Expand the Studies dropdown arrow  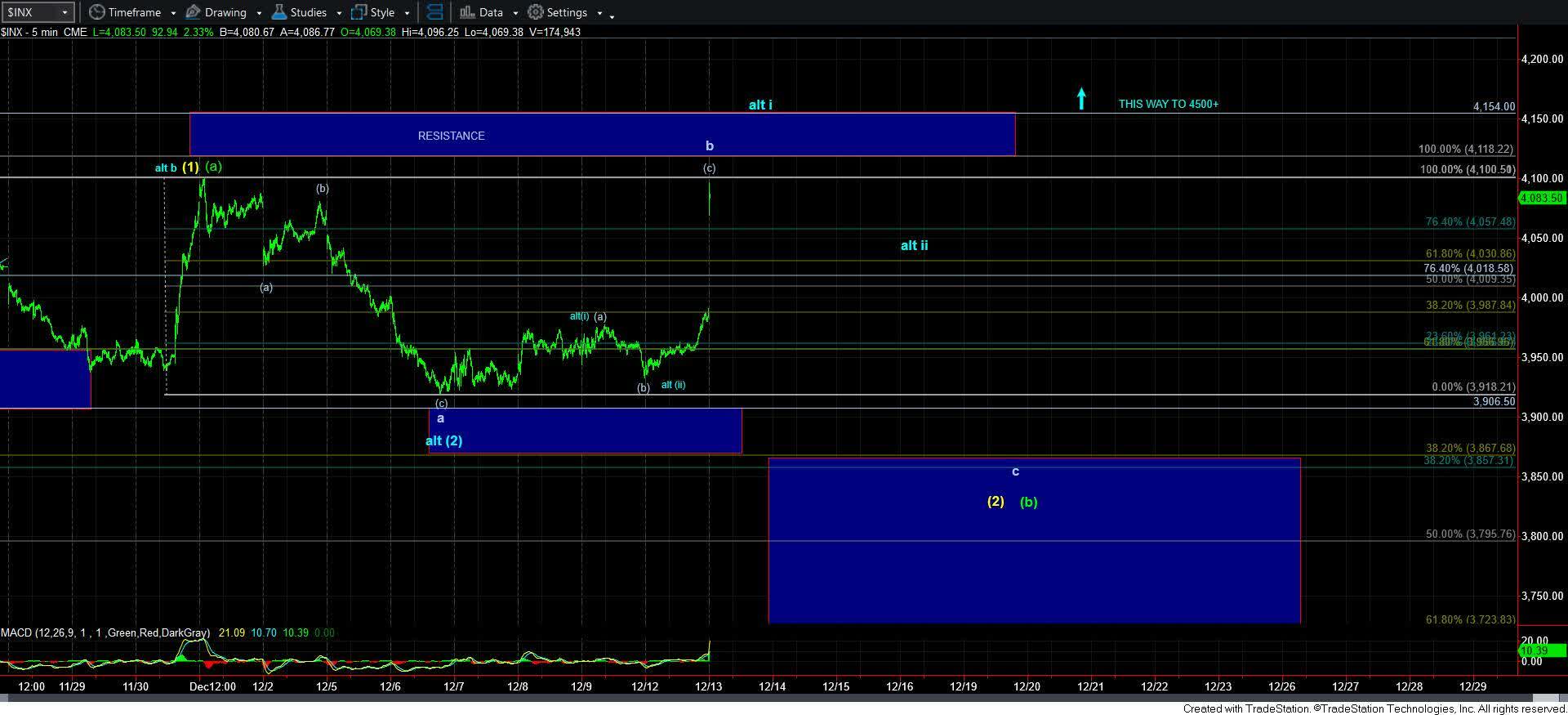(339, 13)
